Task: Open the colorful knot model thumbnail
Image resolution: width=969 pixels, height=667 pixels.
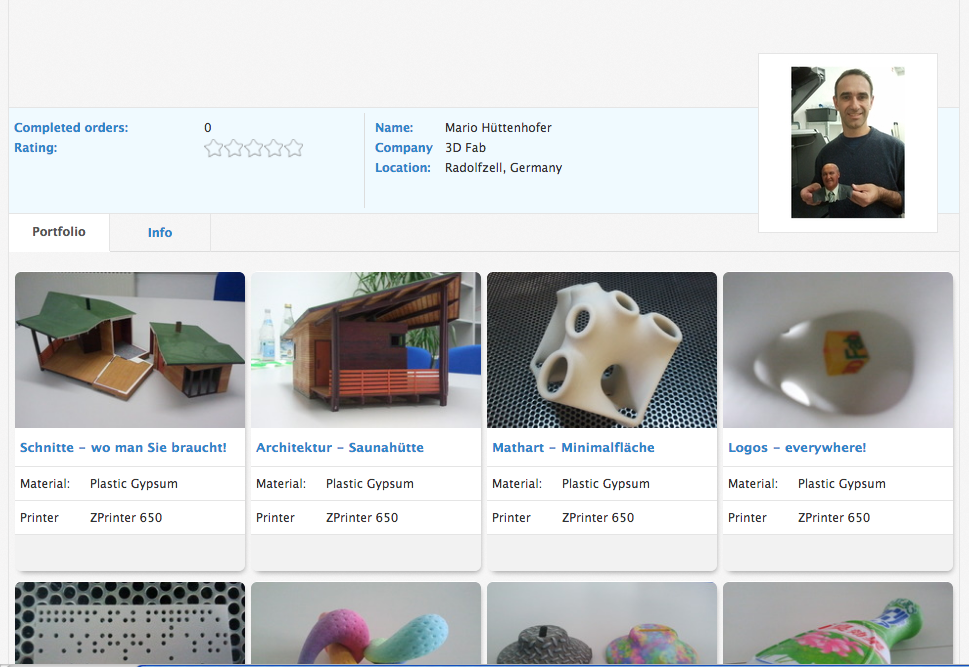Action: point(366,623)
